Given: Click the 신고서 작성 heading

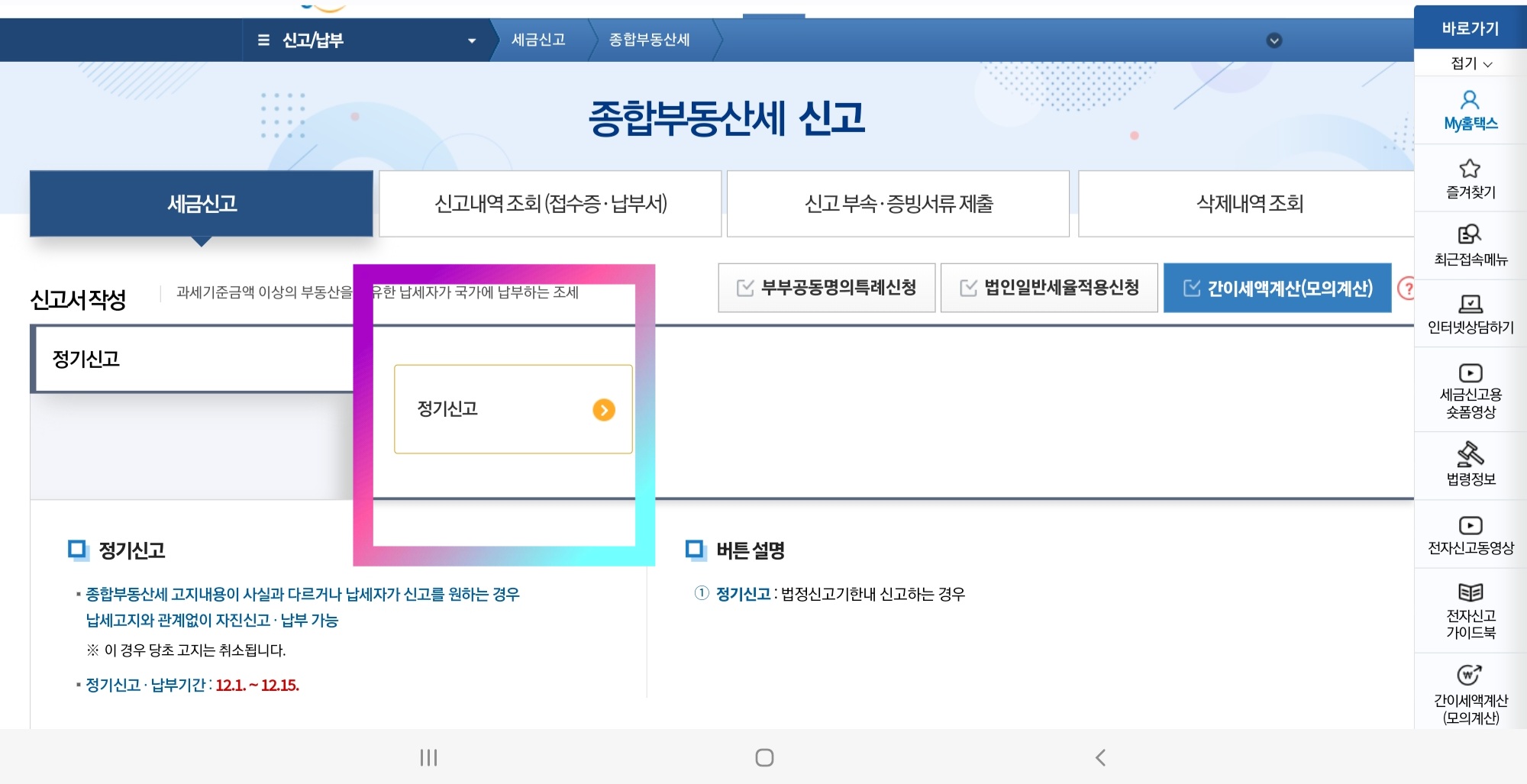Looking at the screenshot, I should coord(78,299).
